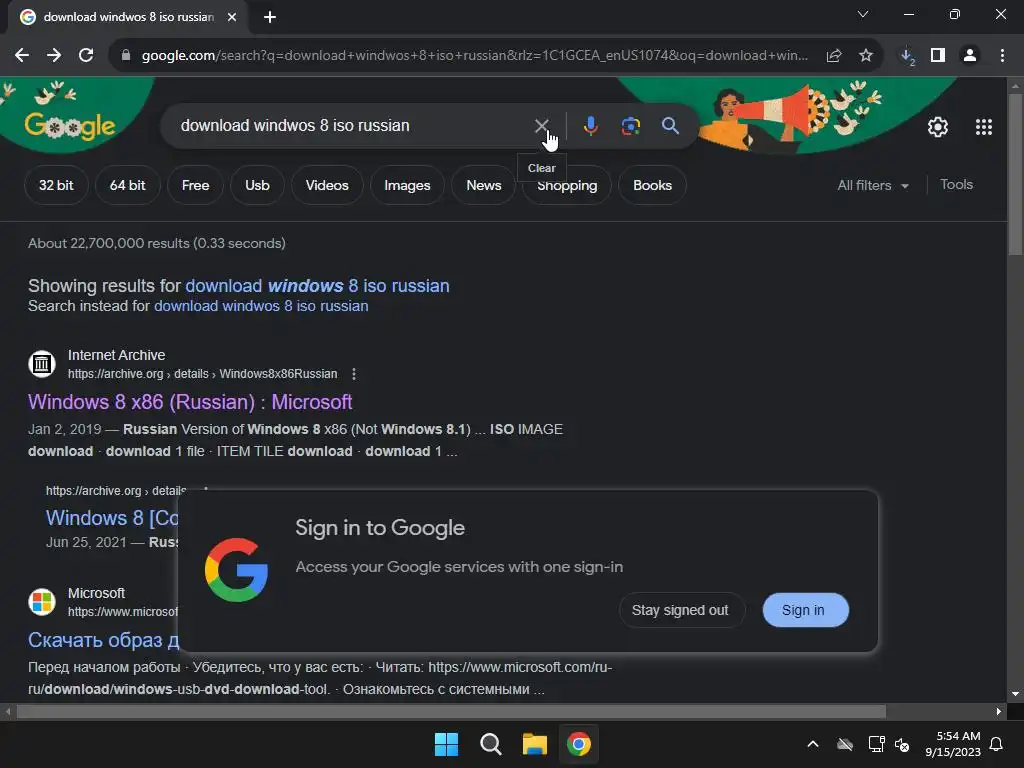Open the 'Windows 8 [Co' archive.org sub-result
Screen dimensions: 1024x768
pyautogui.click(x=112, y=518)
